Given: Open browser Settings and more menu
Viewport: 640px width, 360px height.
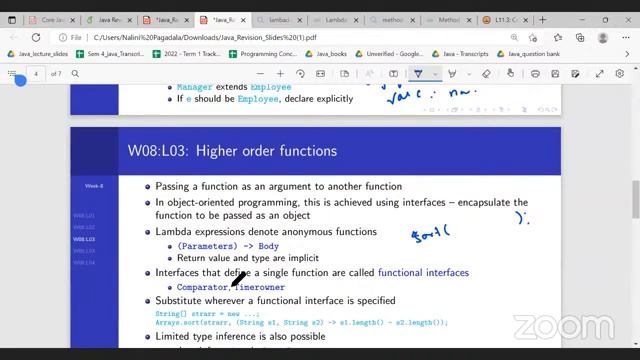Looking at the screenshot, I should (x=626, y=38).
